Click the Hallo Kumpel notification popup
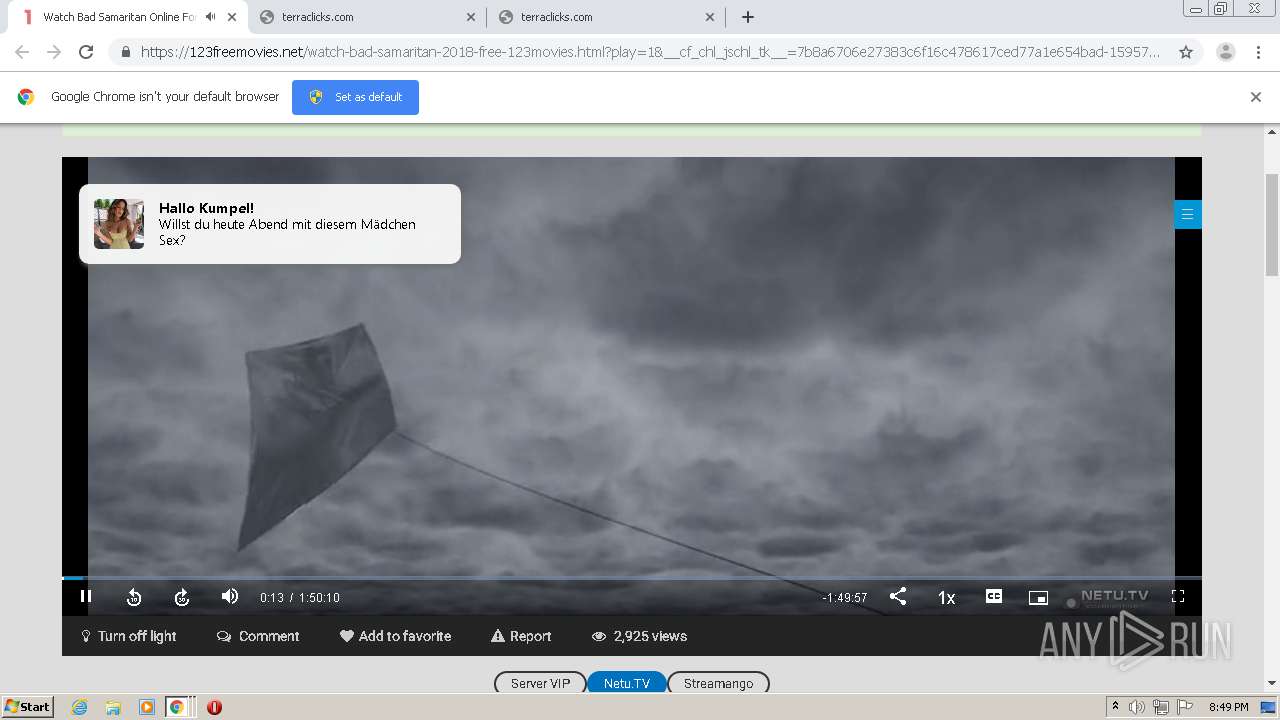 (x=270, y=224)
